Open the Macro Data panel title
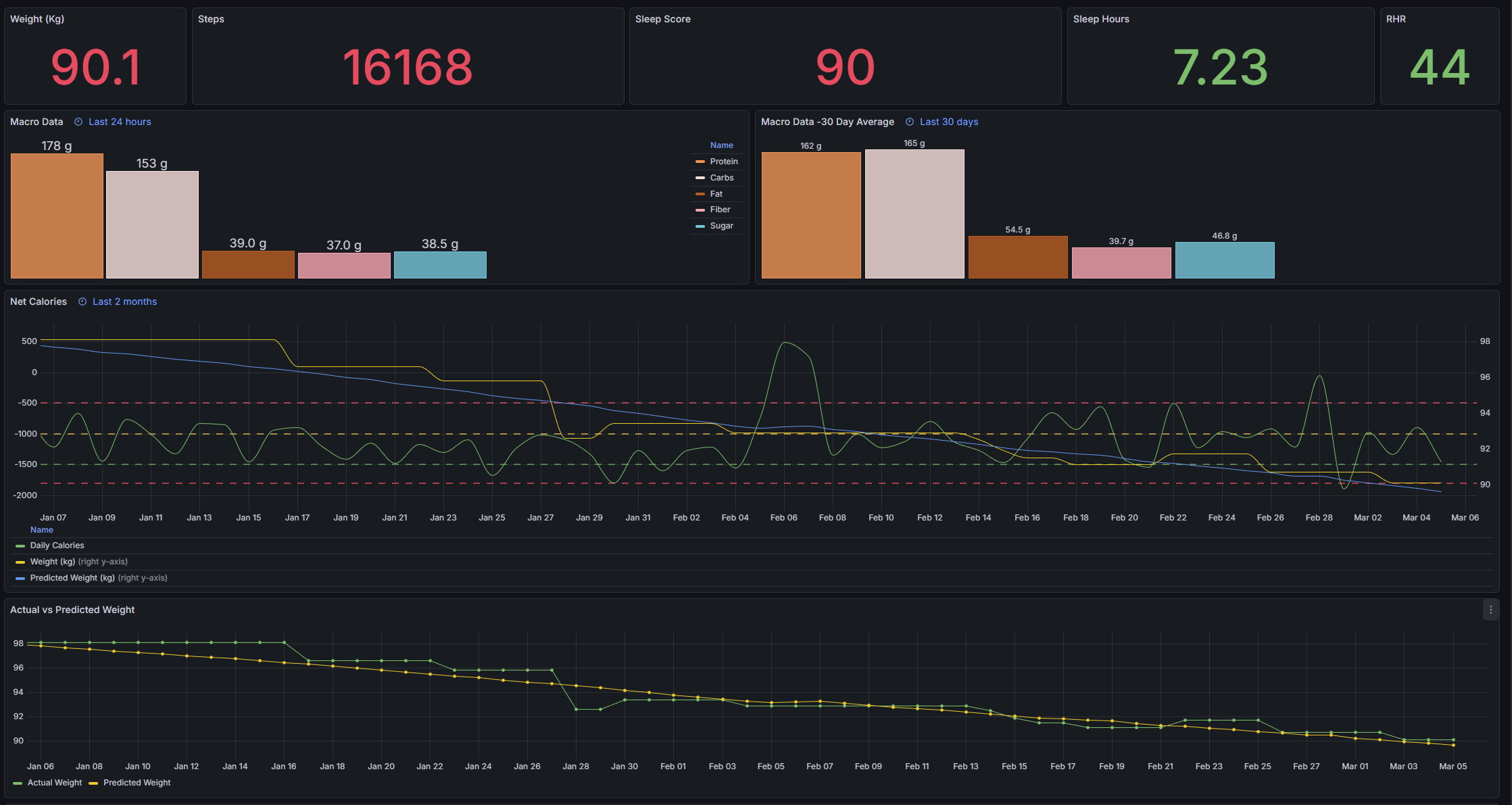The height and width of the screenshot is (805, 1512). pos(36,122)
